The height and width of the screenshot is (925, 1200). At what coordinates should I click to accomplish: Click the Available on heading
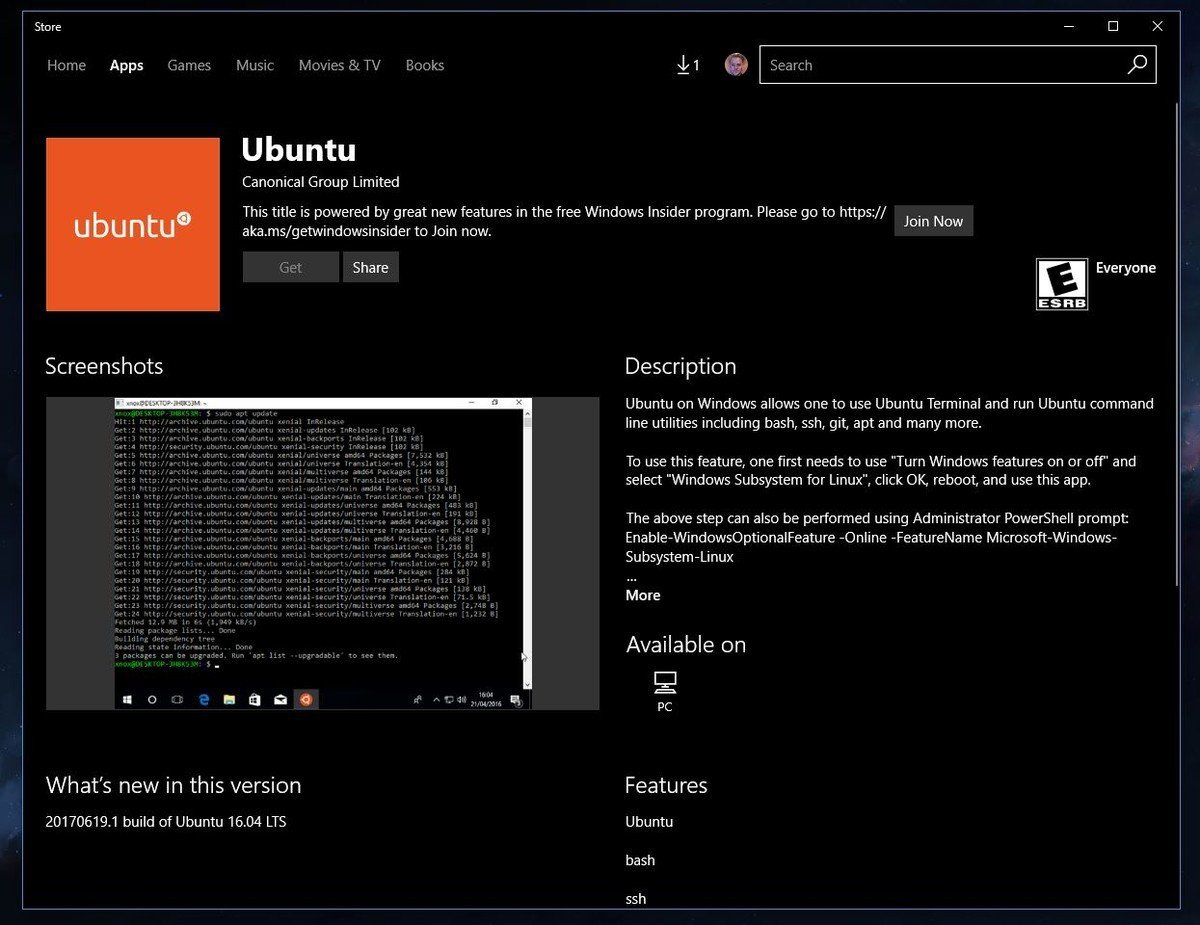pos(686,645)
